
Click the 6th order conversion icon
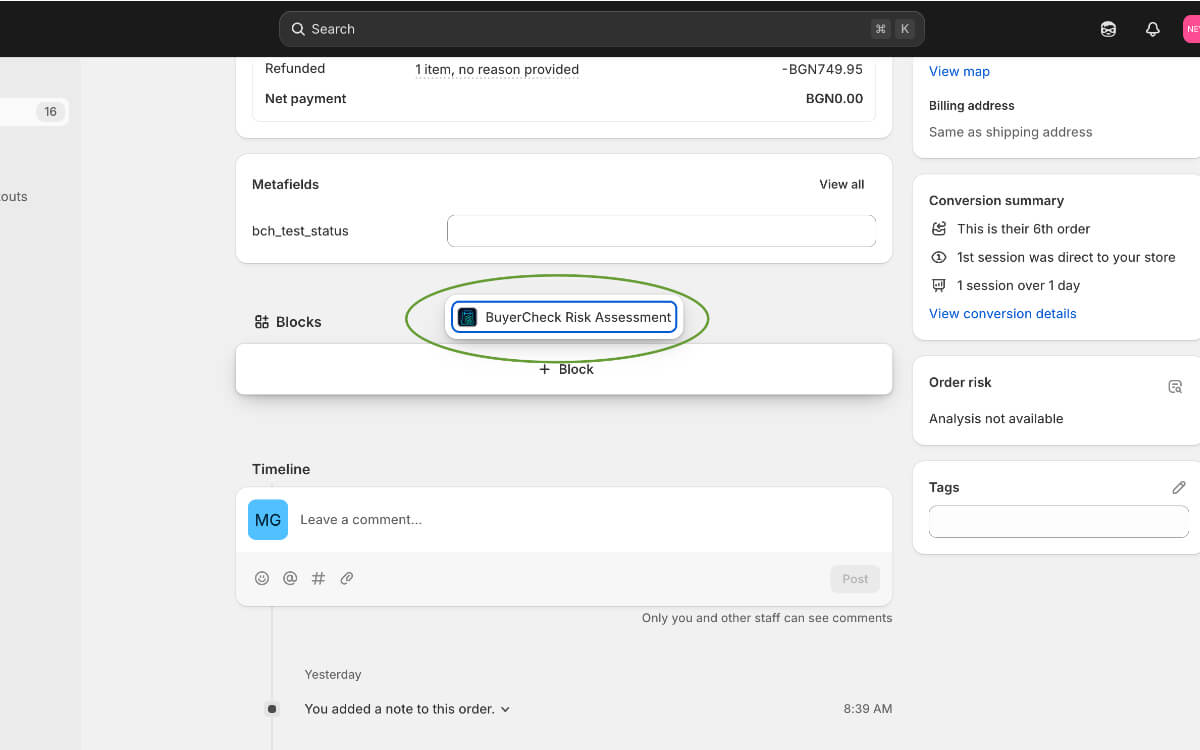(938, 229)
